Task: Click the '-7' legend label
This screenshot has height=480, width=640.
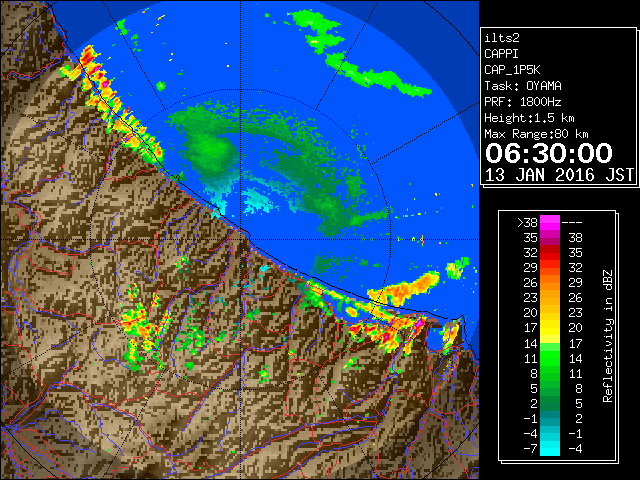Action: click(530, 449)
